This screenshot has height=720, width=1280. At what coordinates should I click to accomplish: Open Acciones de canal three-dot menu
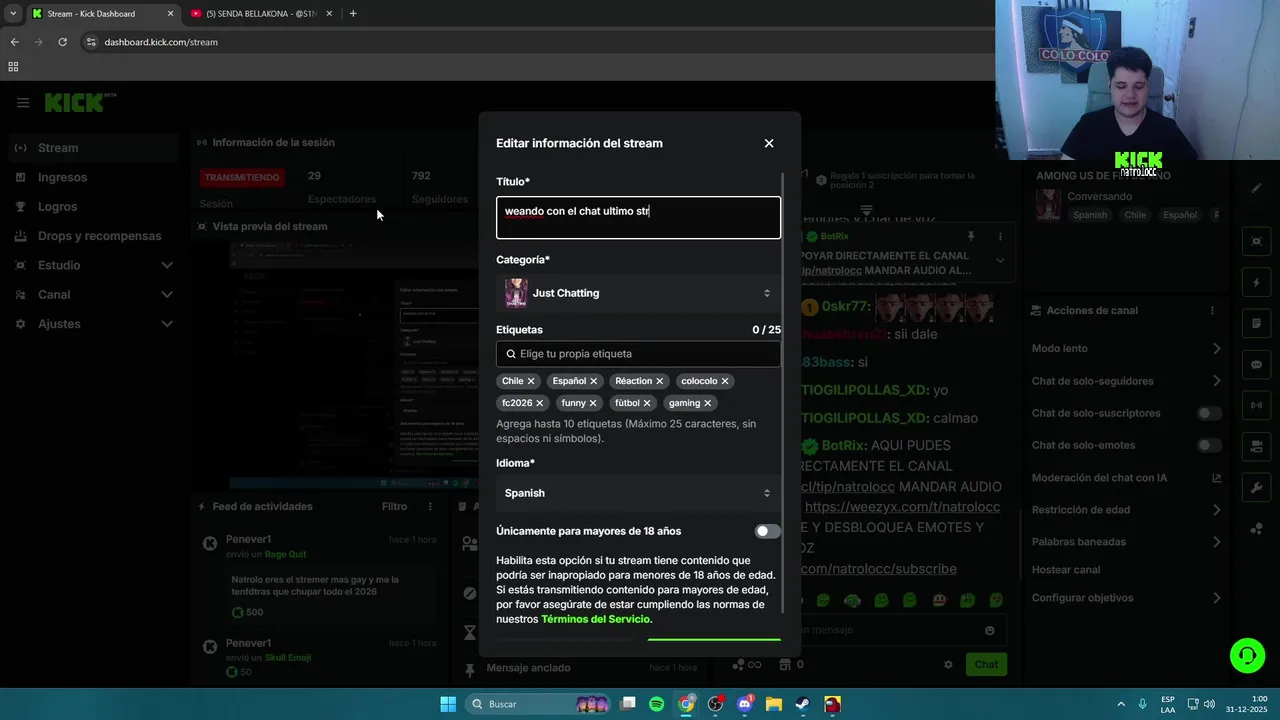tap(1213, 311)
